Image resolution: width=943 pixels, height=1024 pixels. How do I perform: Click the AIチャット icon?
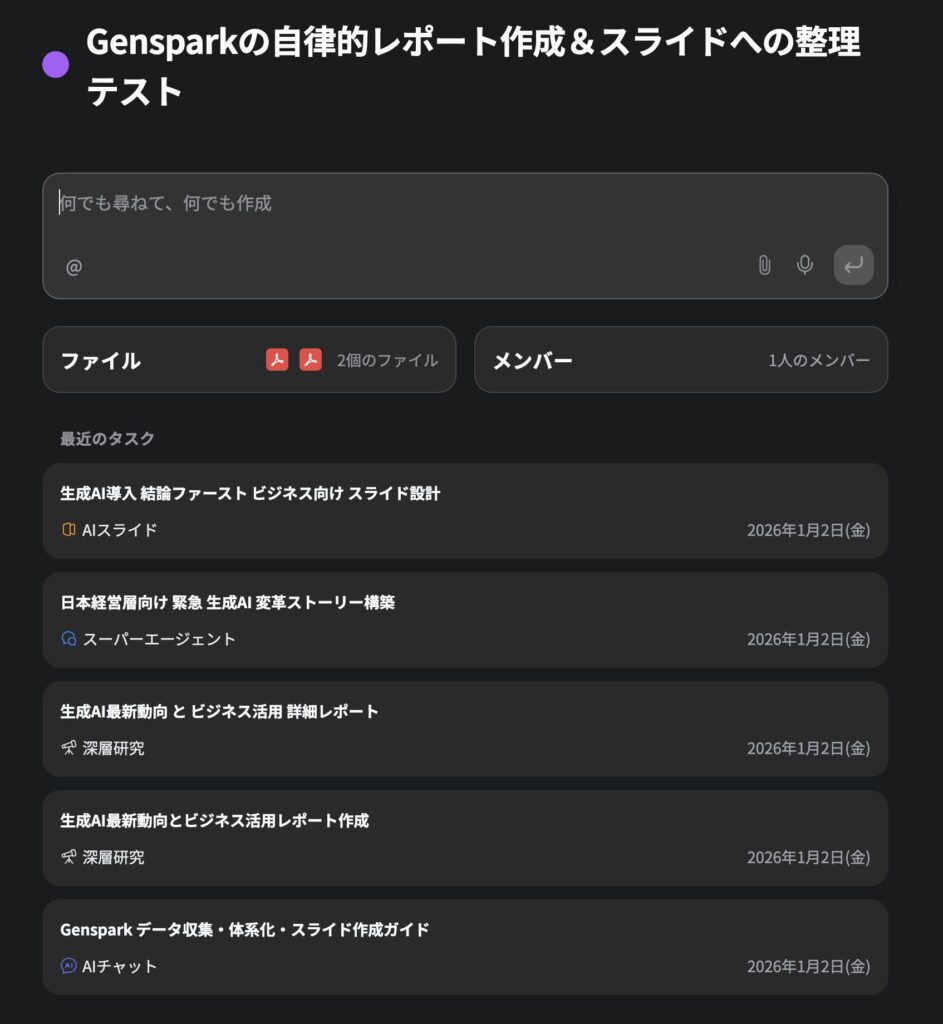(x=69, y=966)
